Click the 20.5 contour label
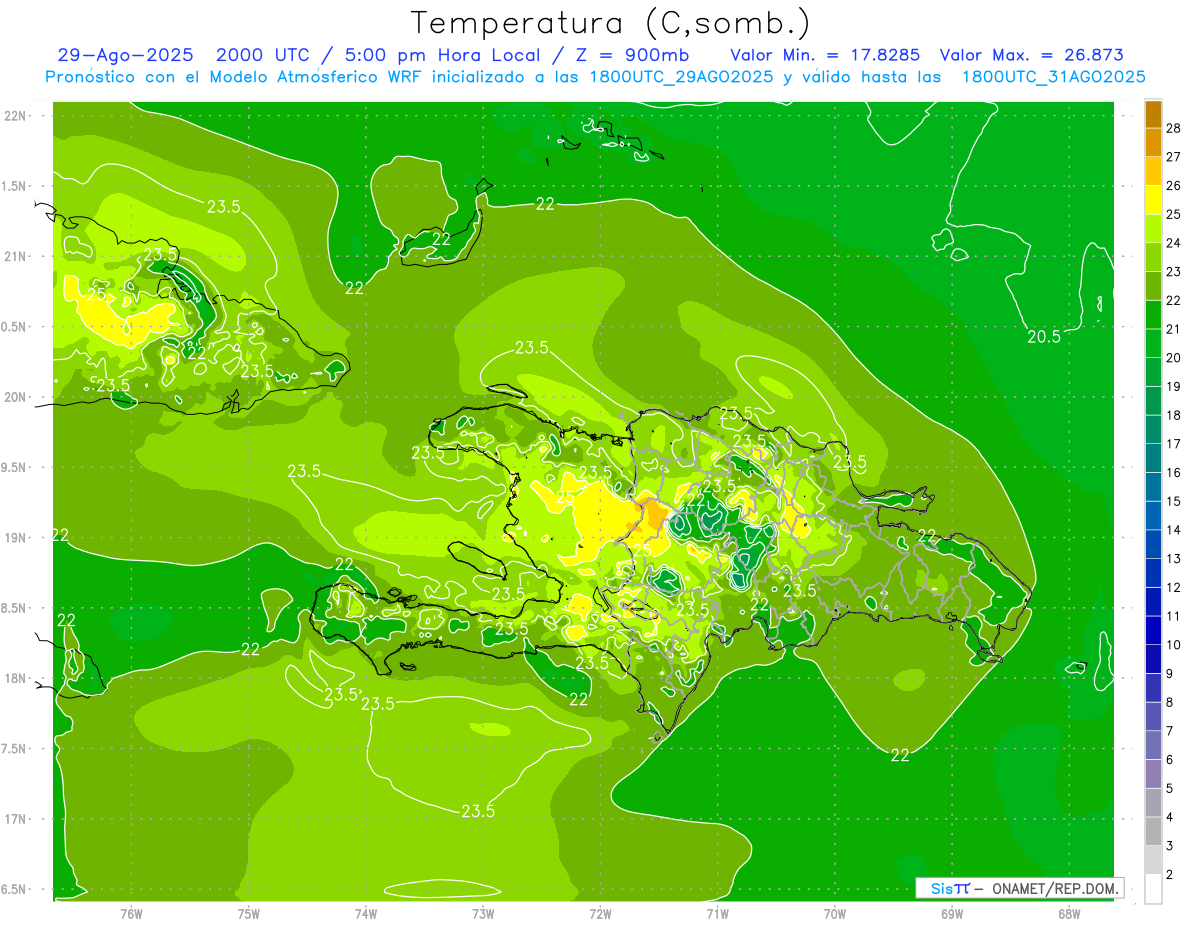 pos(1043,337)
